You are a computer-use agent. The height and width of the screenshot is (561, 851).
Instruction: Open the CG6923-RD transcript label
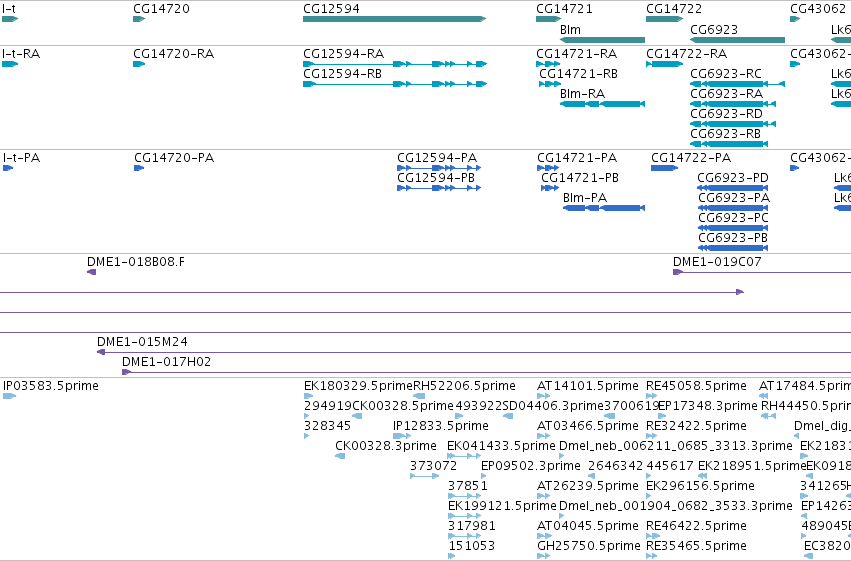[x=727, y=114]
